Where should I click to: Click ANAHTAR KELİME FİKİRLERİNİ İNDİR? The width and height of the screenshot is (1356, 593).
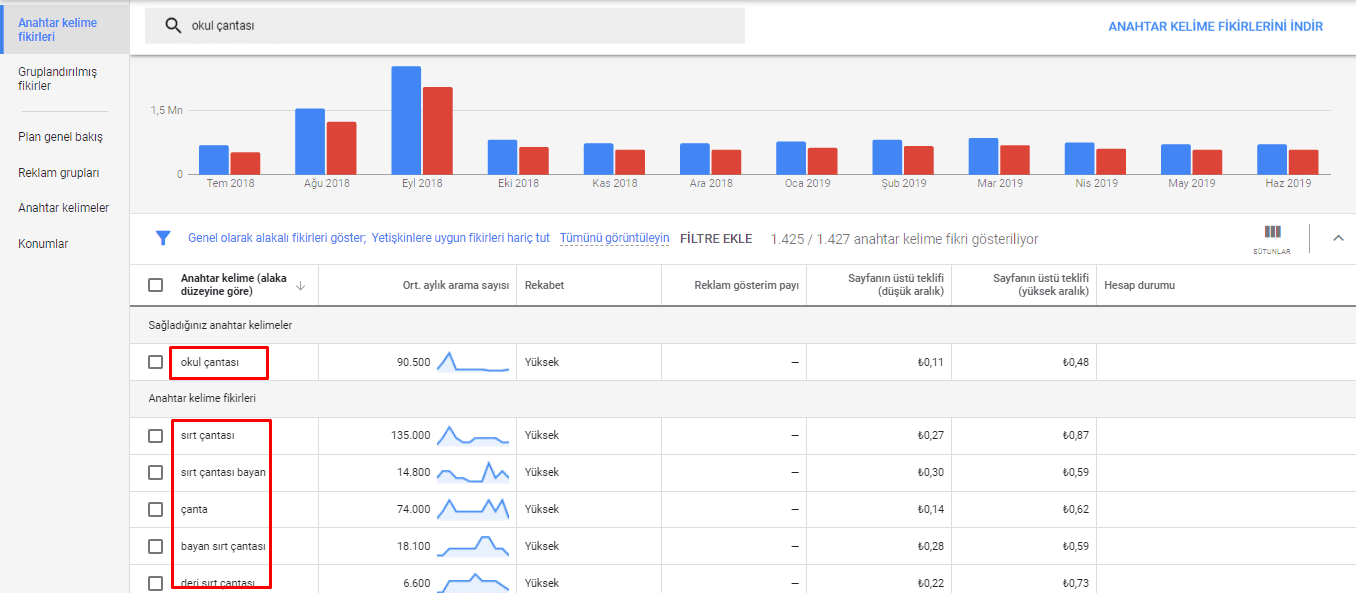pyautogui.click(x=1215, y=27)
